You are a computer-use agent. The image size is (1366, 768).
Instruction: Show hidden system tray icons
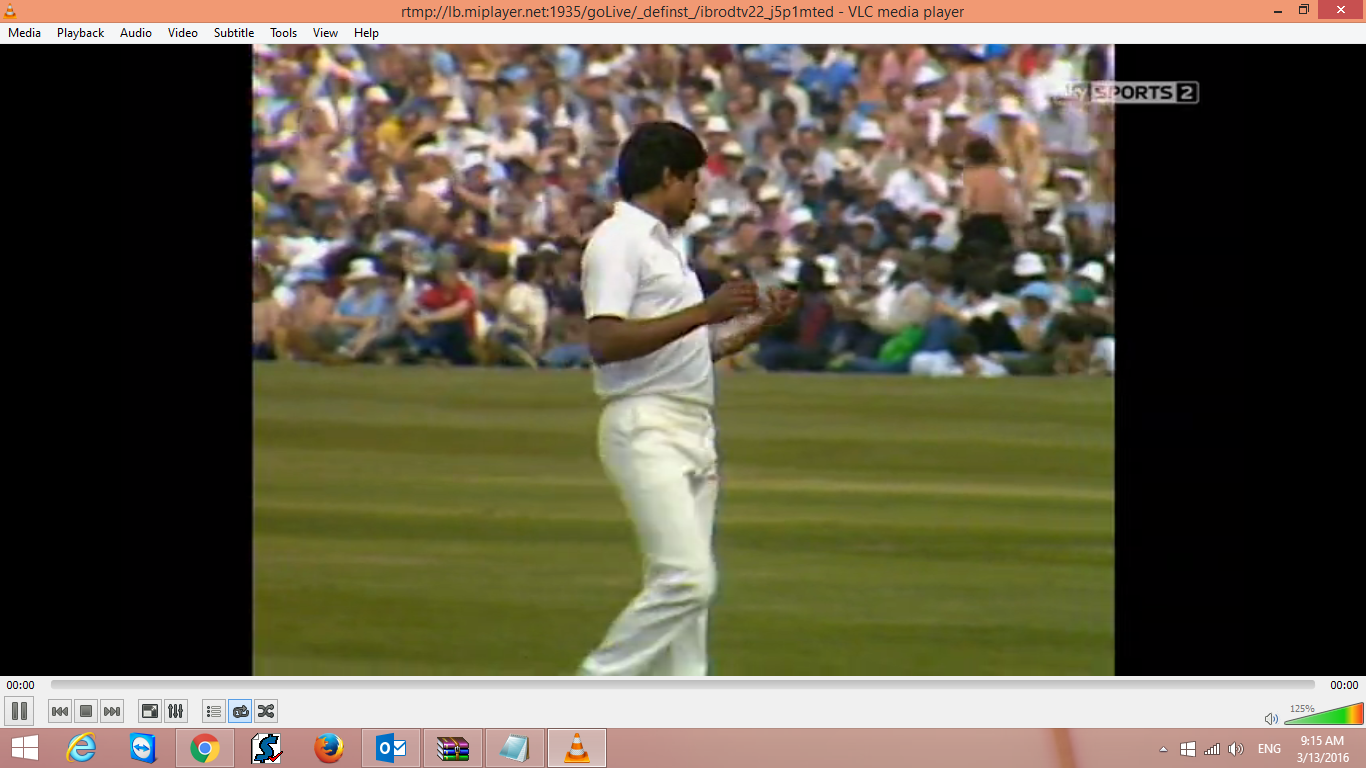click(1163, 749)
